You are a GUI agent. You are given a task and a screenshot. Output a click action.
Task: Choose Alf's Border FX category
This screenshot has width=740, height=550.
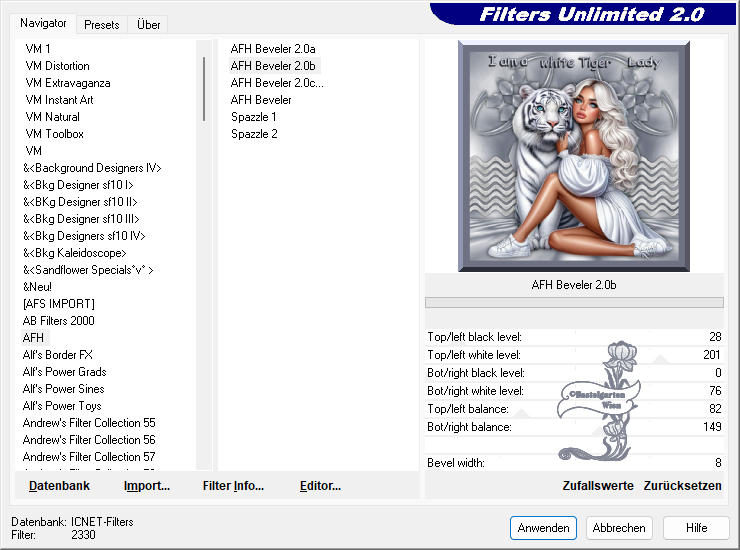[58, 355]
